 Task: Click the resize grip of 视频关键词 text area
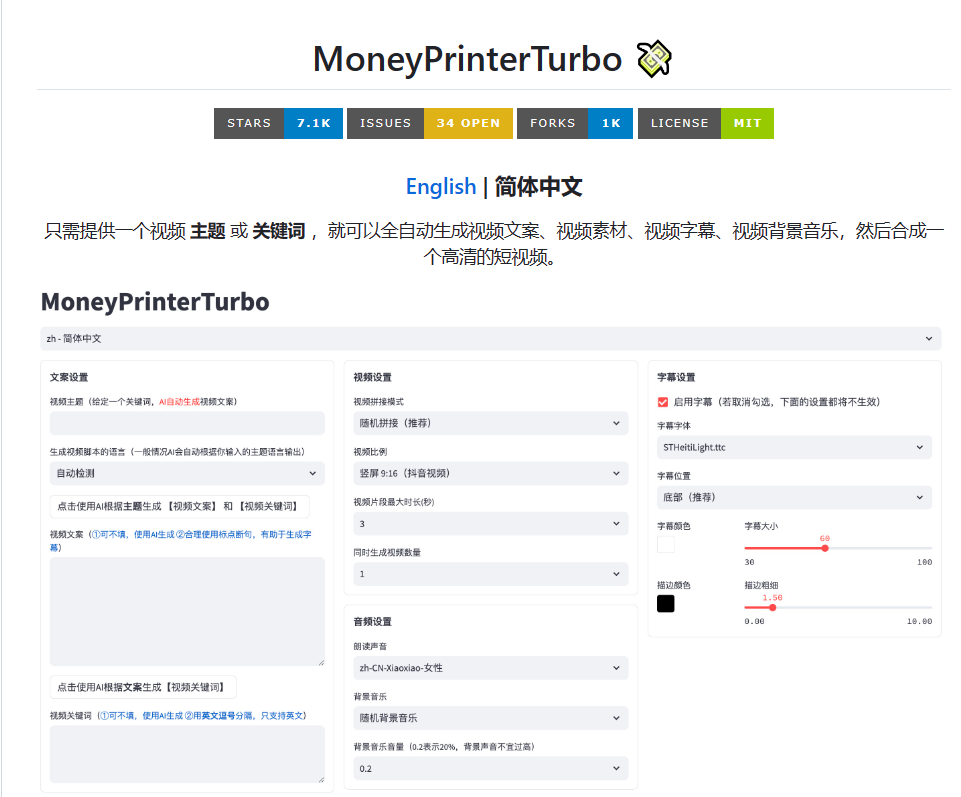[321, 779]
